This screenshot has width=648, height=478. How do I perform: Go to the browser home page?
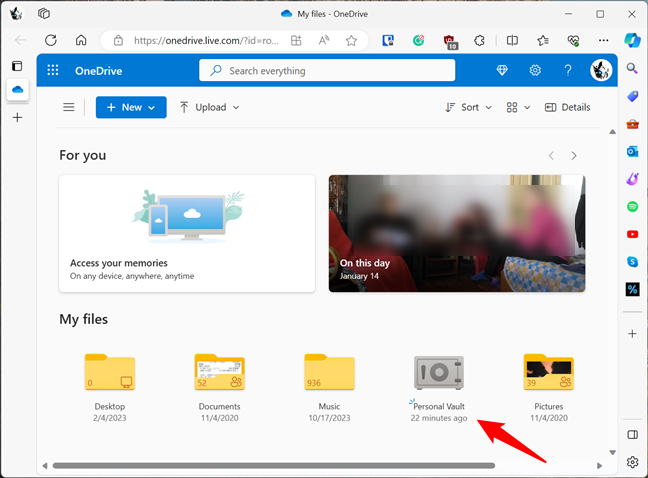coord(81,40)
